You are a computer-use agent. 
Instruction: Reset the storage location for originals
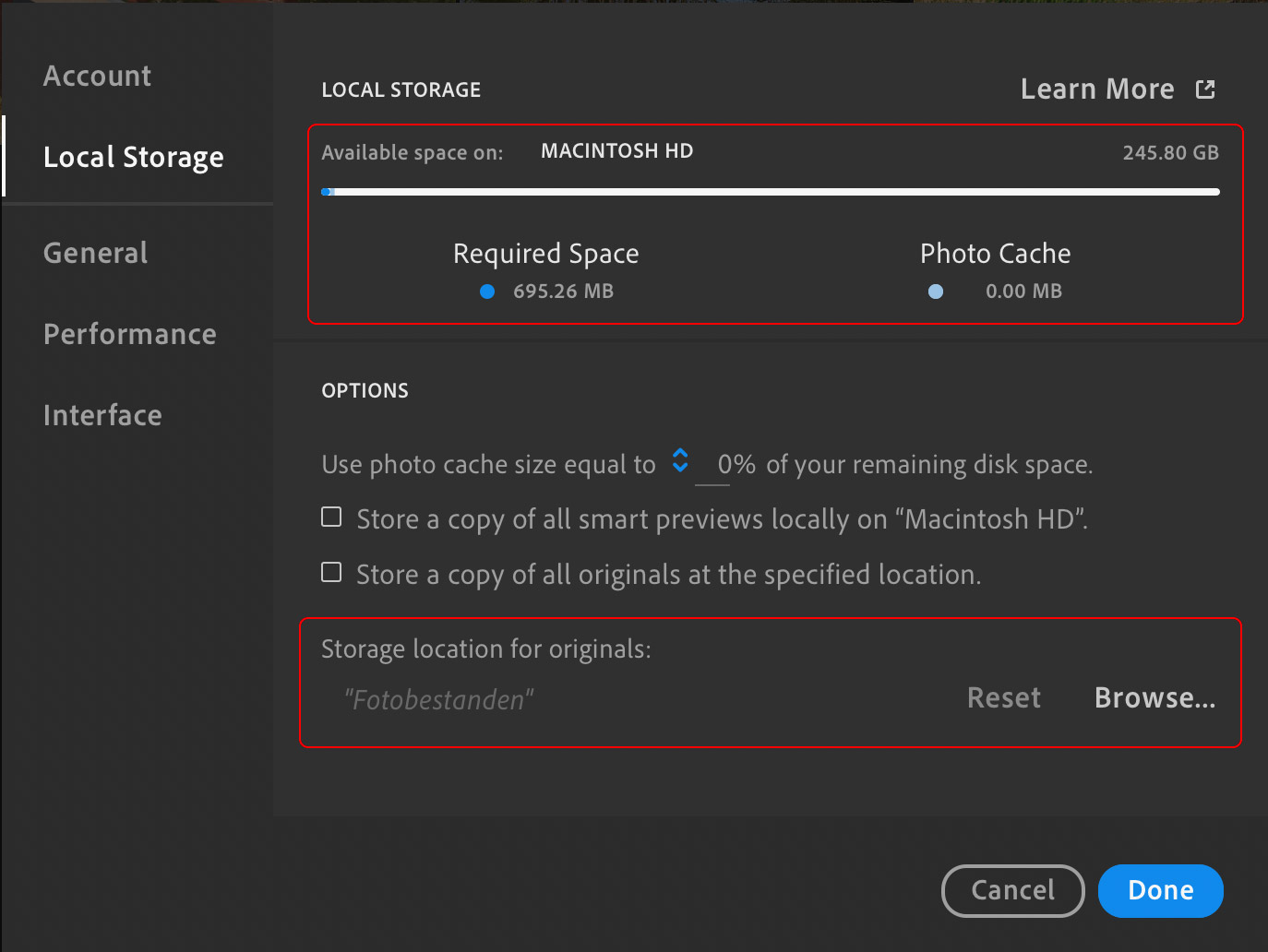[1003, 698]
